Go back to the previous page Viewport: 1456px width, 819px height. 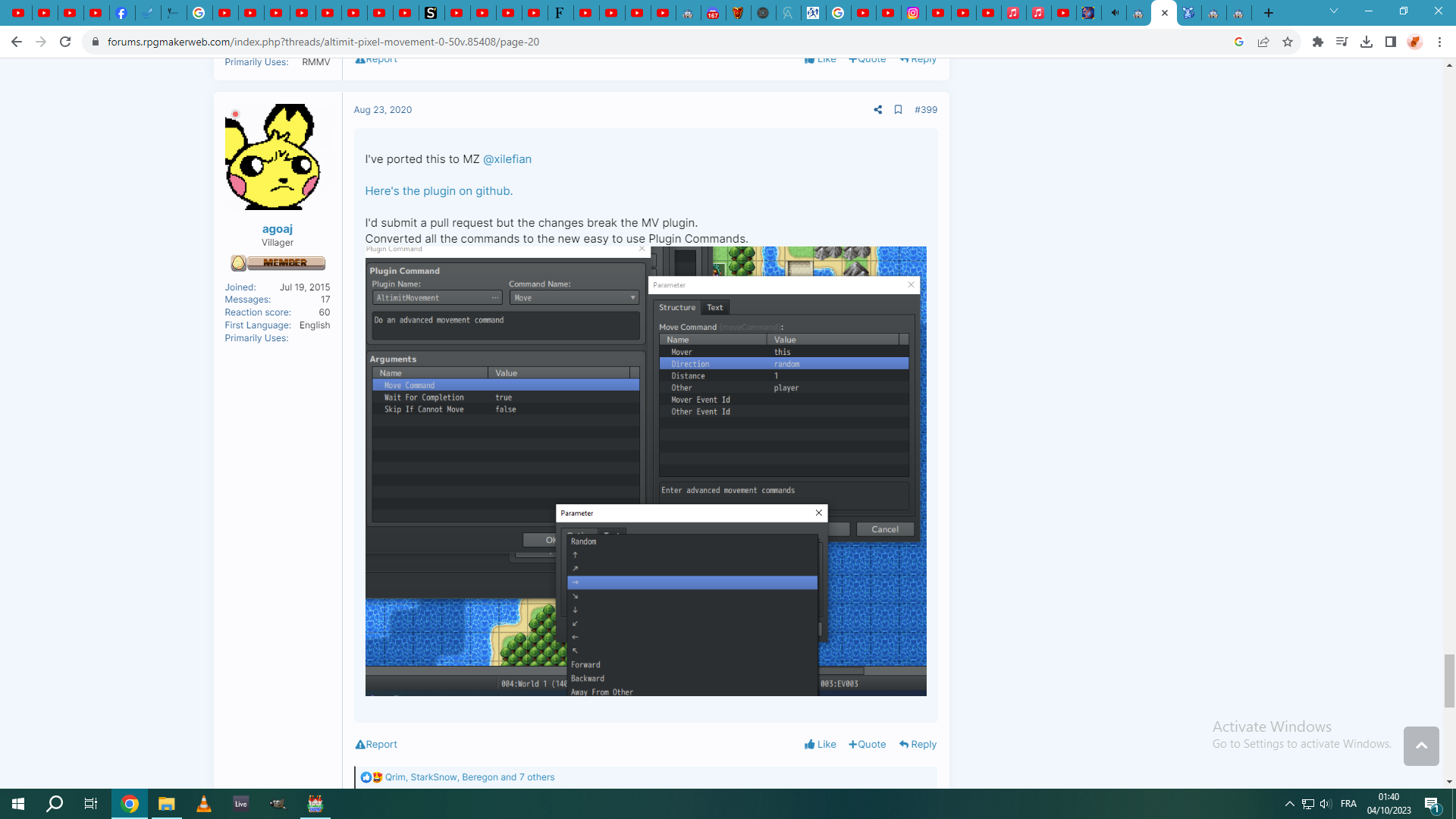point(17,42)
